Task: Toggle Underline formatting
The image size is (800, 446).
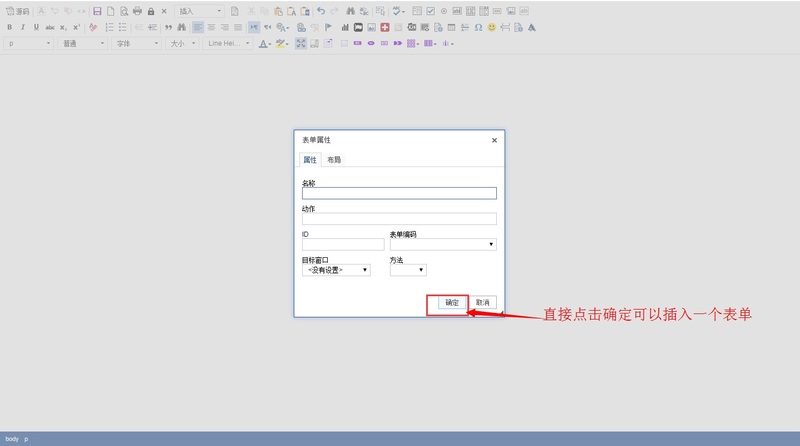Action: coord(36,27)
